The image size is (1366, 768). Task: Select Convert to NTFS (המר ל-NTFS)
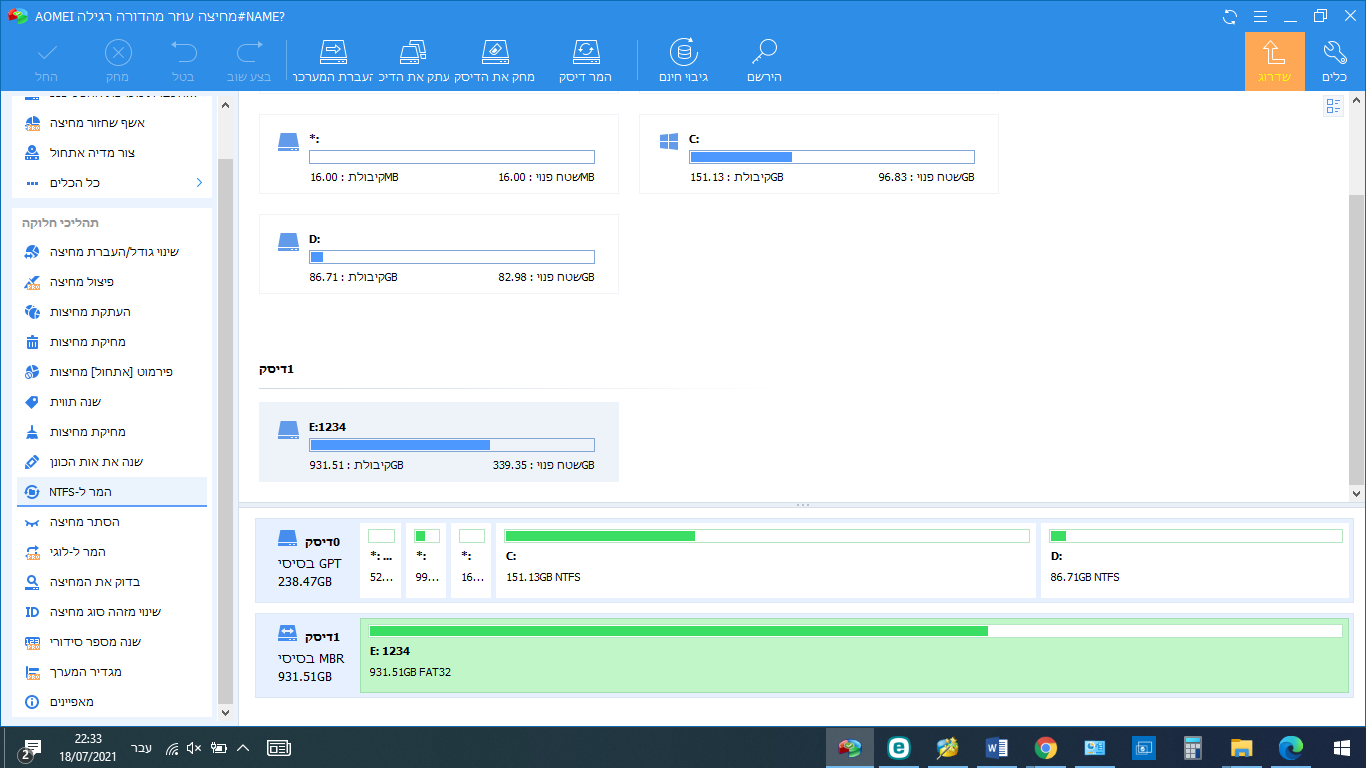click(112, 492)
